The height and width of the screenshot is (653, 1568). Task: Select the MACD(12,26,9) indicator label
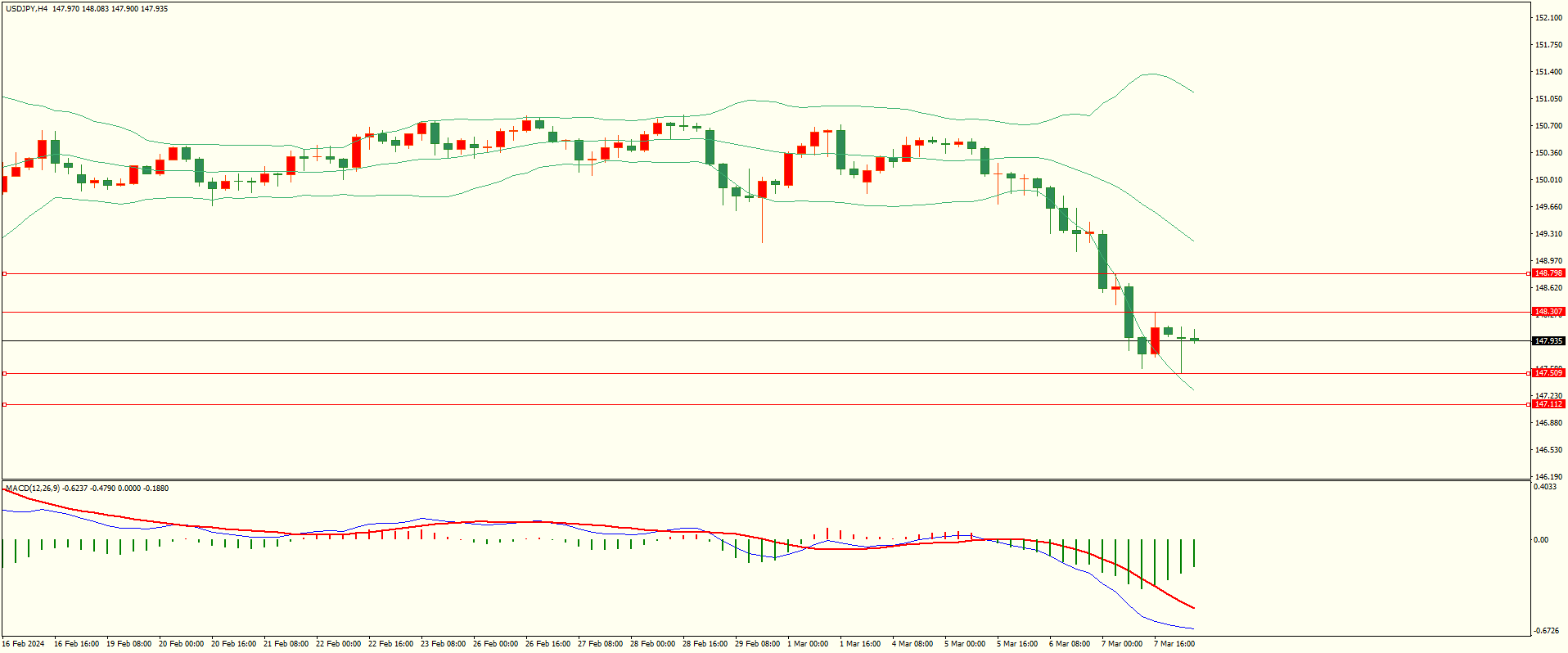tap(32, 489)
